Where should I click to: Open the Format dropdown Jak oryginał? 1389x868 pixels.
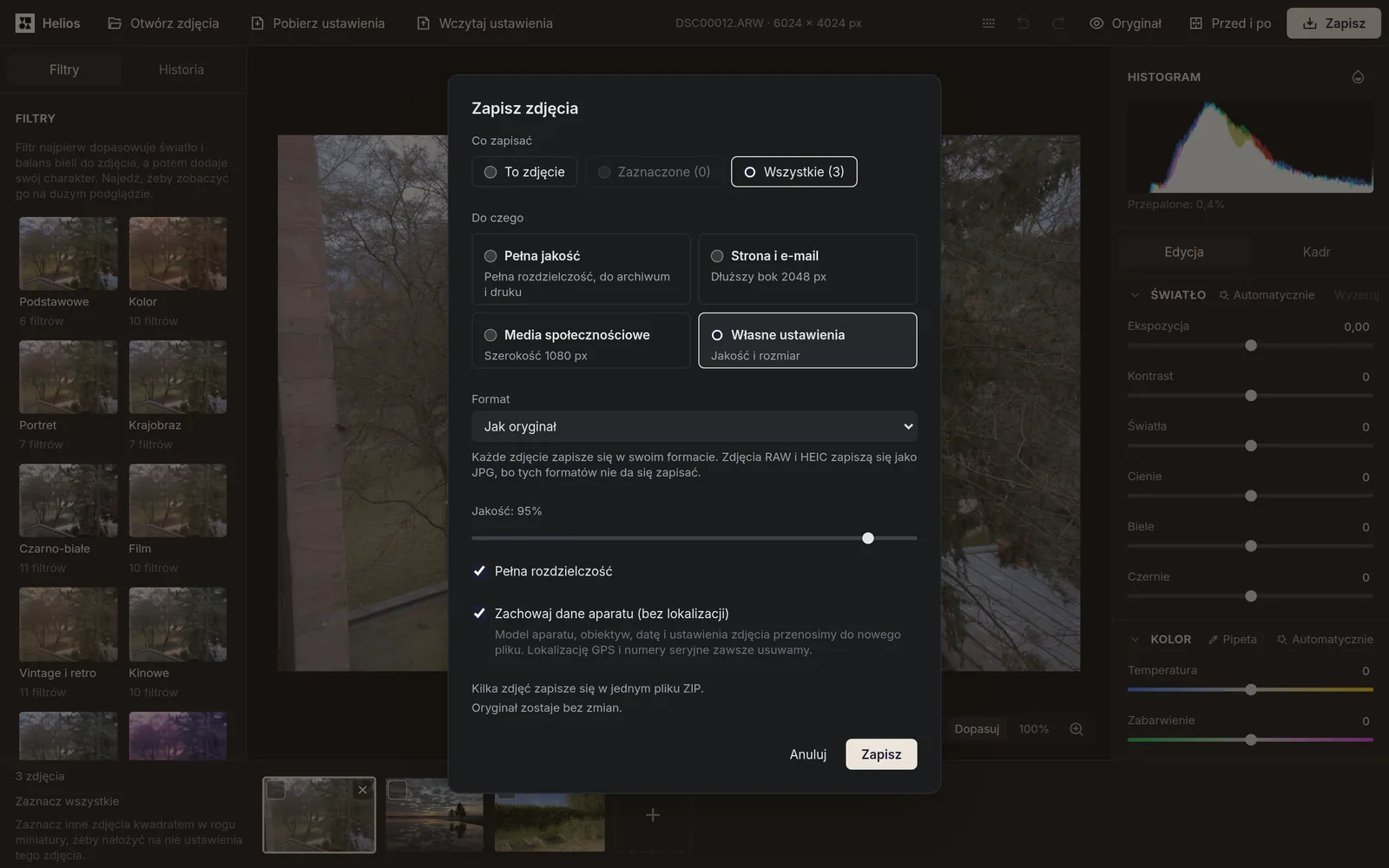click(x=694, y=426)
